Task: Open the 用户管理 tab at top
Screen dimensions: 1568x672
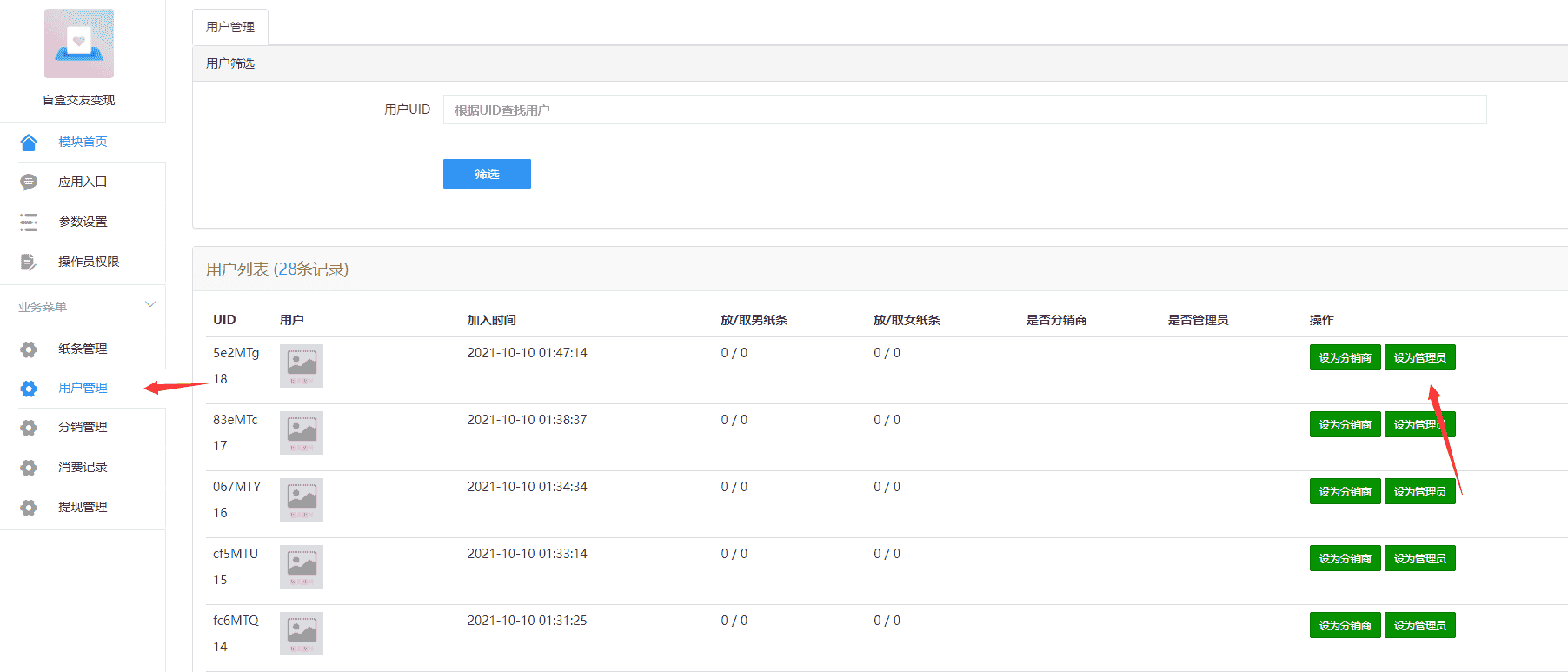Action: coord(230,28)
